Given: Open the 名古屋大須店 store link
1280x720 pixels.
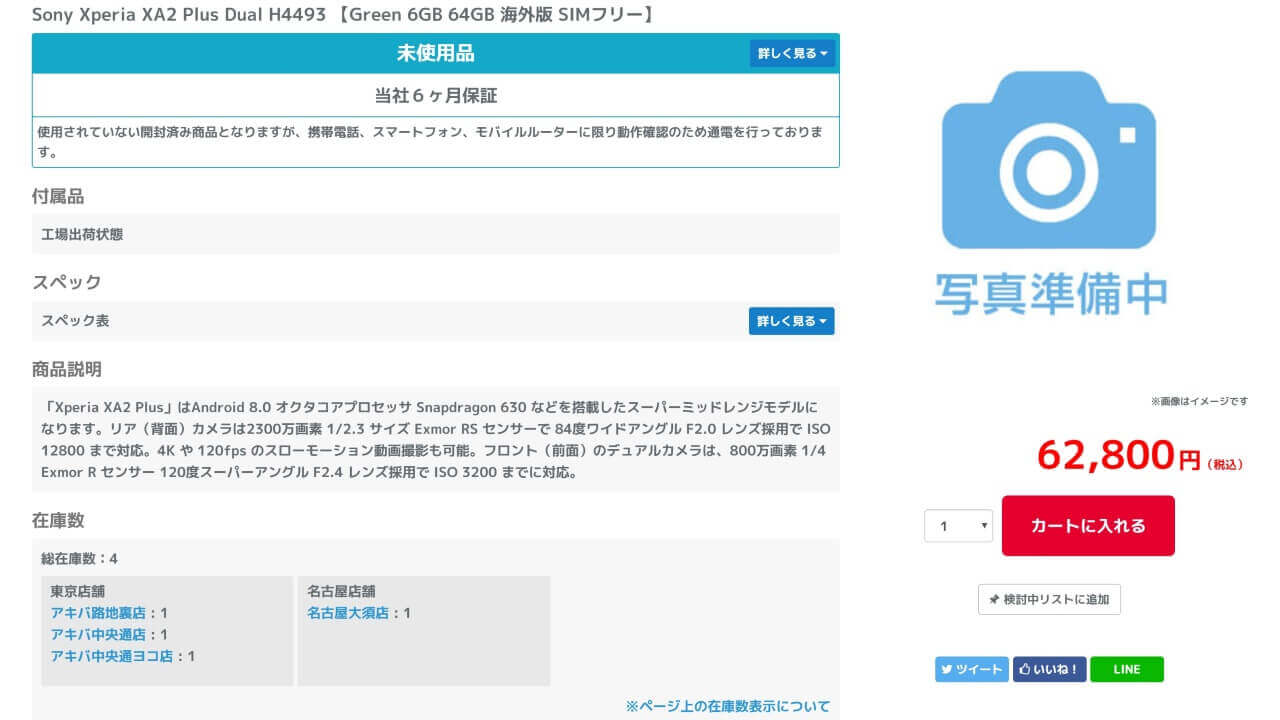Looking at the screenshot, I should 348,613.
